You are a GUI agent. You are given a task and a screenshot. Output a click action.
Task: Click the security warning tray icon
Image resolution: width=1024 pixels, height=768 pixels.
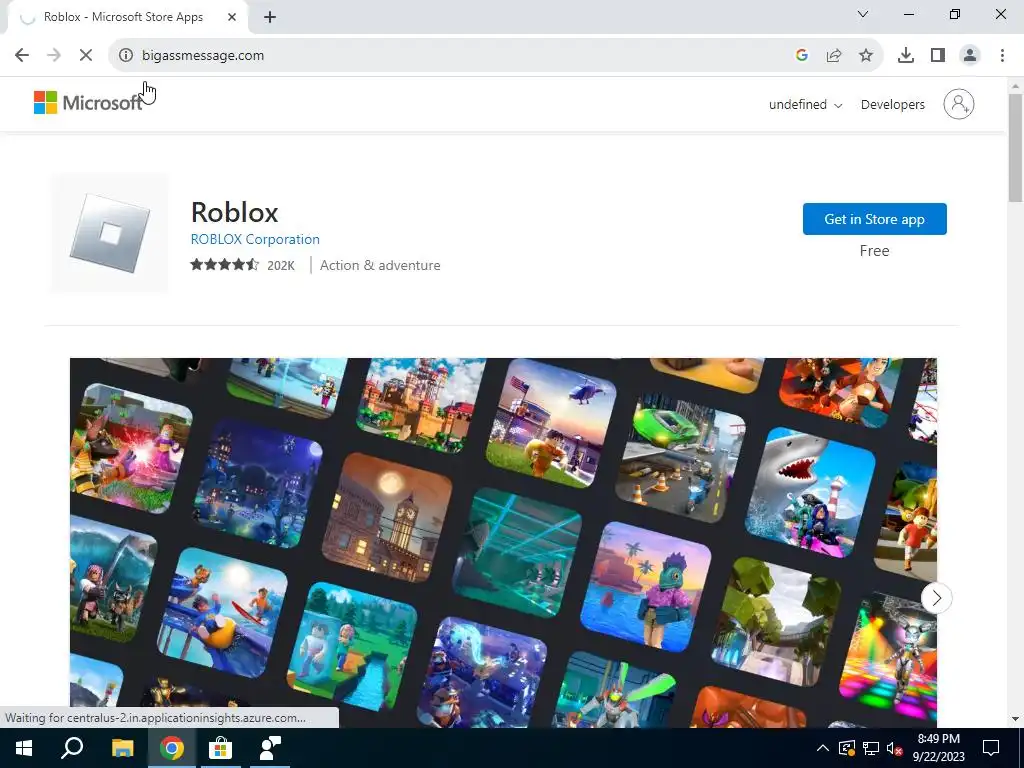tap(847, 748)
